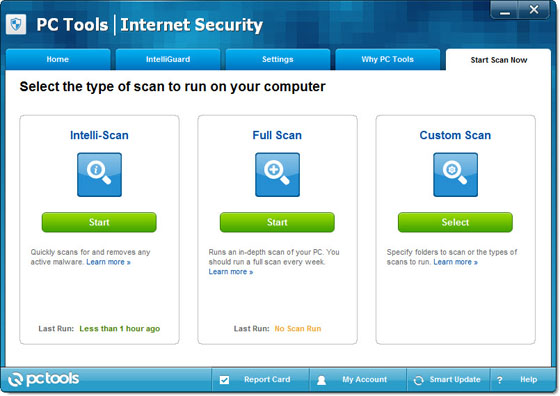Viewport: 560px width, 396px height.
Task: Click 'Select the type of scan' heading
Action: click(x=172, y=87)
